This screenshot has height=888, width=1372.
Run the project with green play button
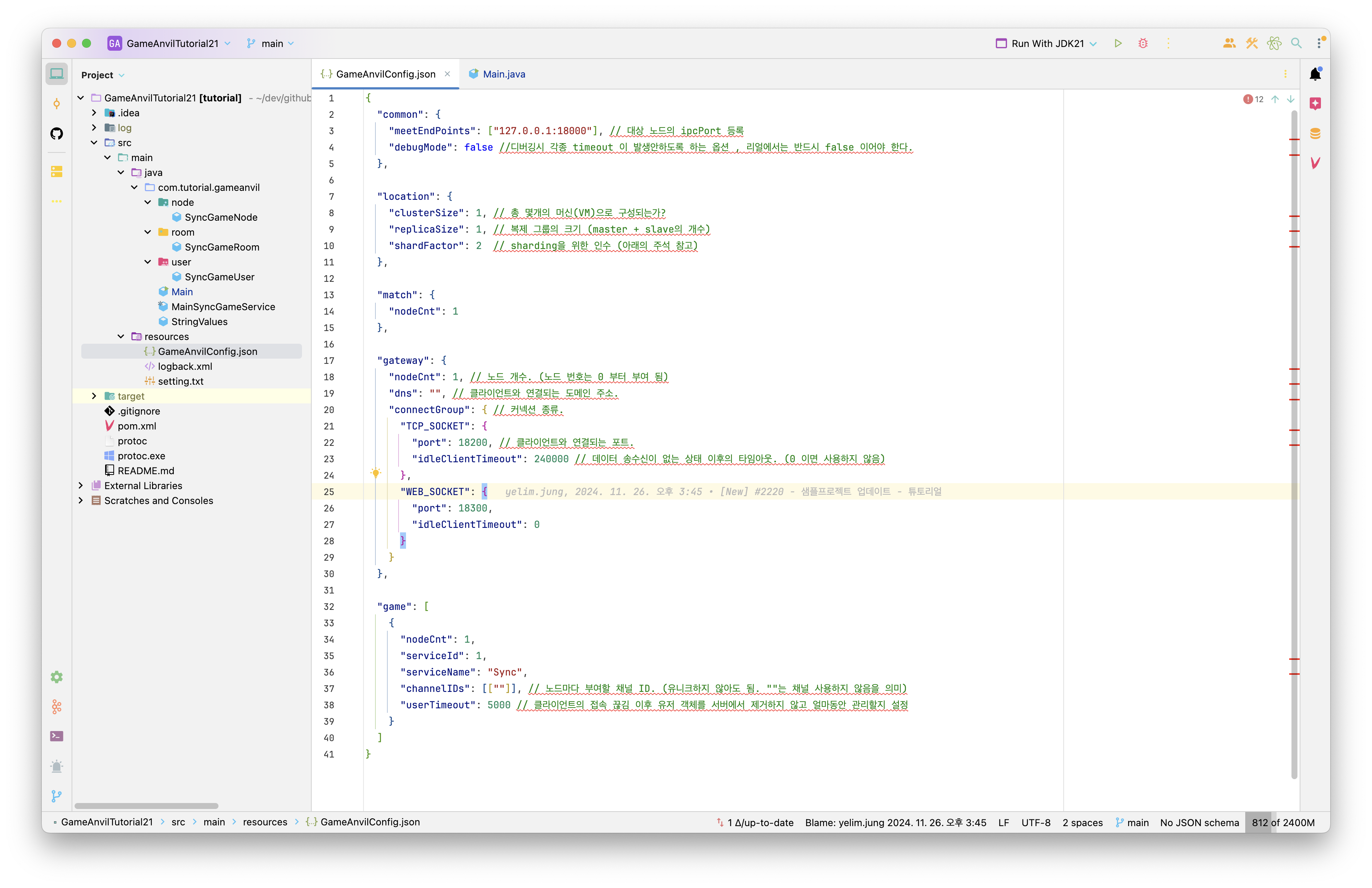[1118, 43]
